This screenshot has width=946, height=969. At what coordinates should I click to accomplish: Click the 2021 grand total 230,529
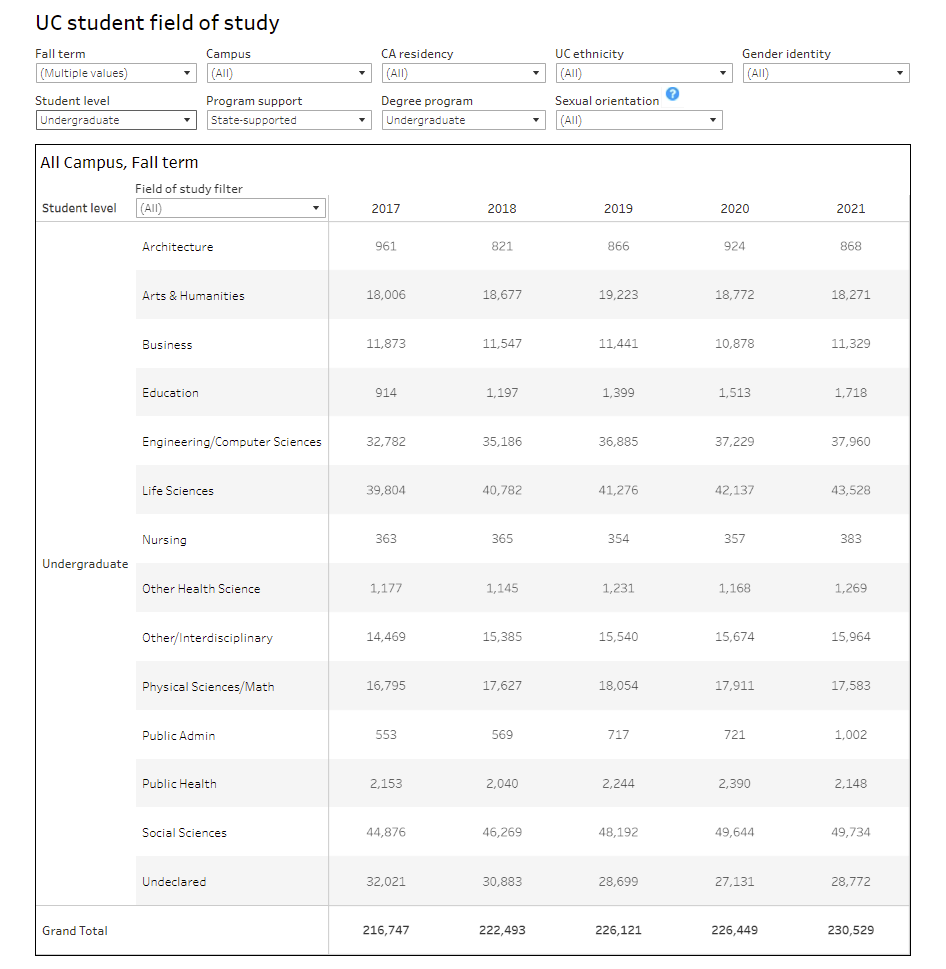[851, 930]
